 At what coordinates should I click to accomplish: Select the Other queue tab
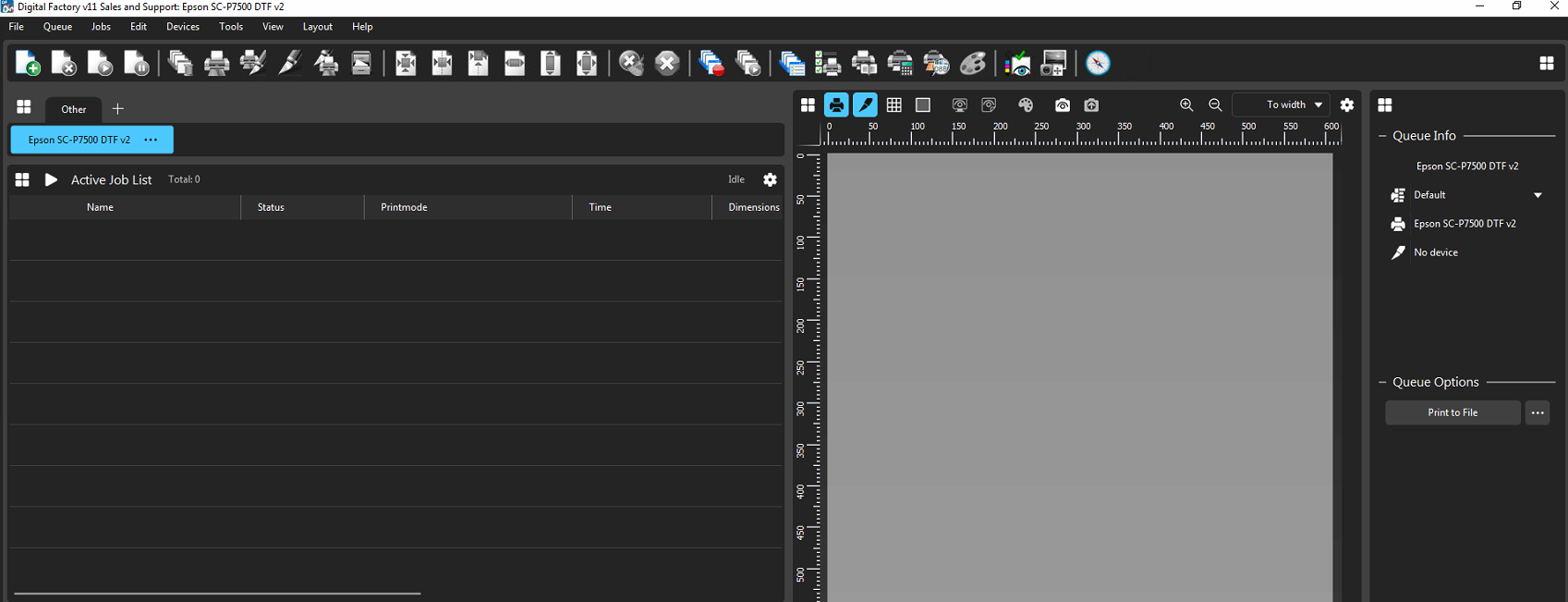pos(74,109)
